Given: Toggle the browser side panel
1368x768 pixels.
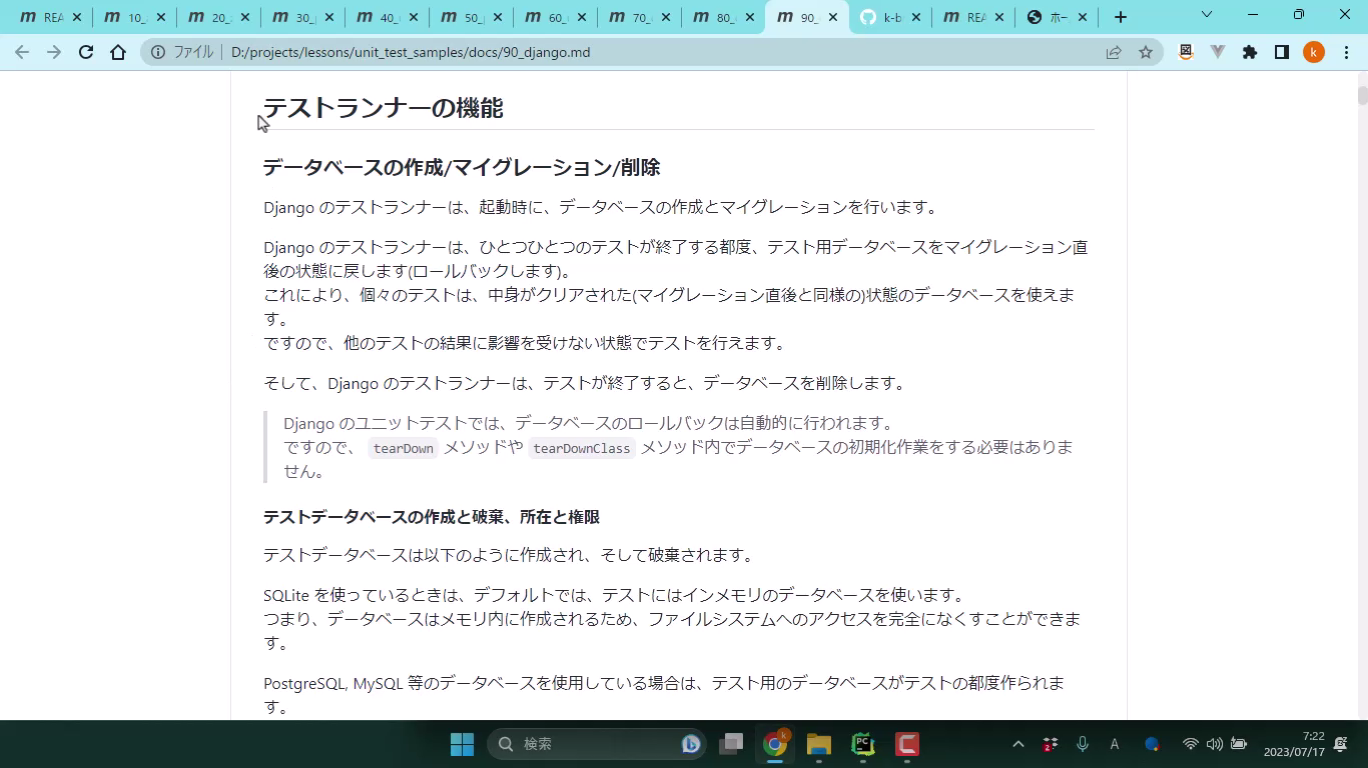Looking at the screenshot, I should click(1282, 52).
